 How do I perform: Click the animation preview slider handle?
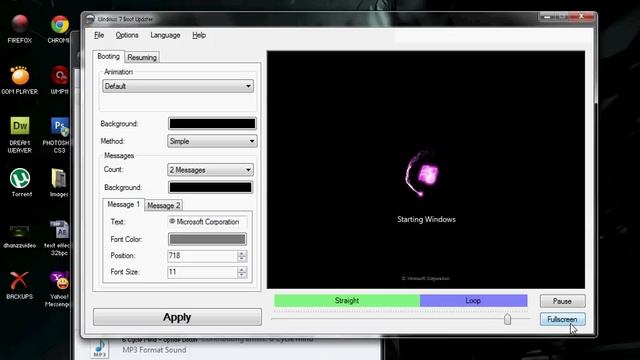(507, 319)
